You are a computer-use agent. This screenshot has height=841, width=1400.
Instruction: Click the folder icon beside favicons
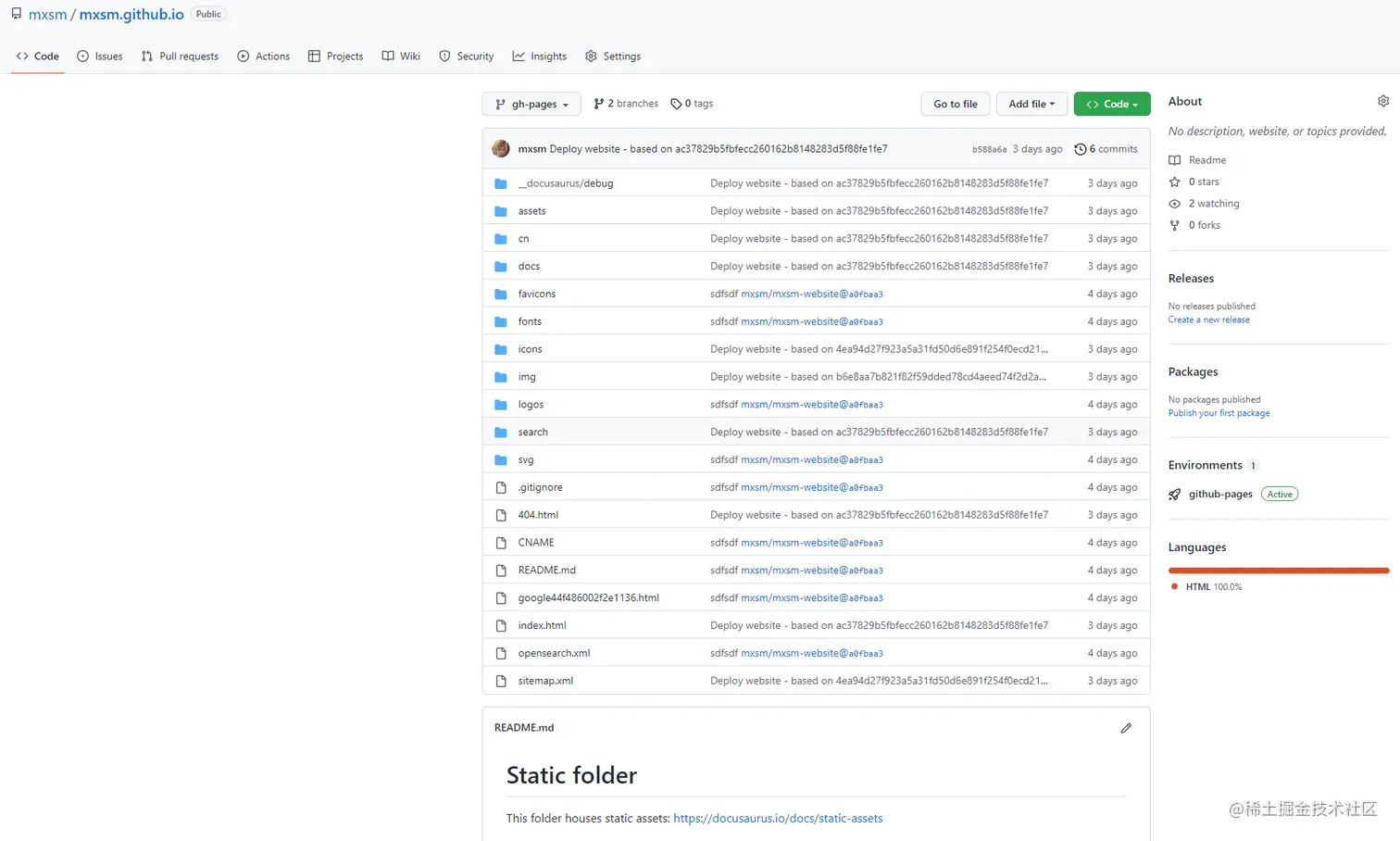coord(501,294)
